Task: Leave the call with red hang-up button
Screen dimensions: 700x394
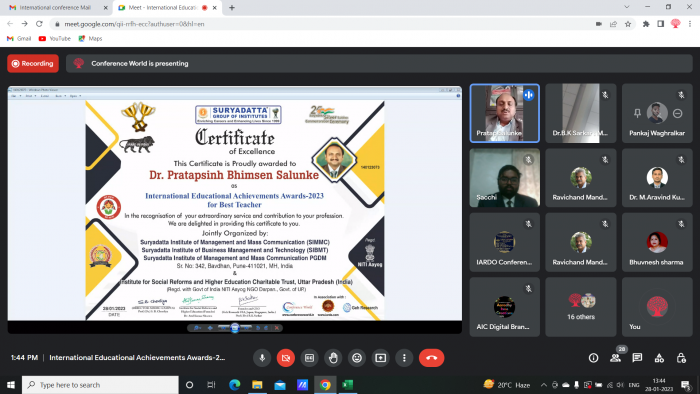Action: click(431, 358)
